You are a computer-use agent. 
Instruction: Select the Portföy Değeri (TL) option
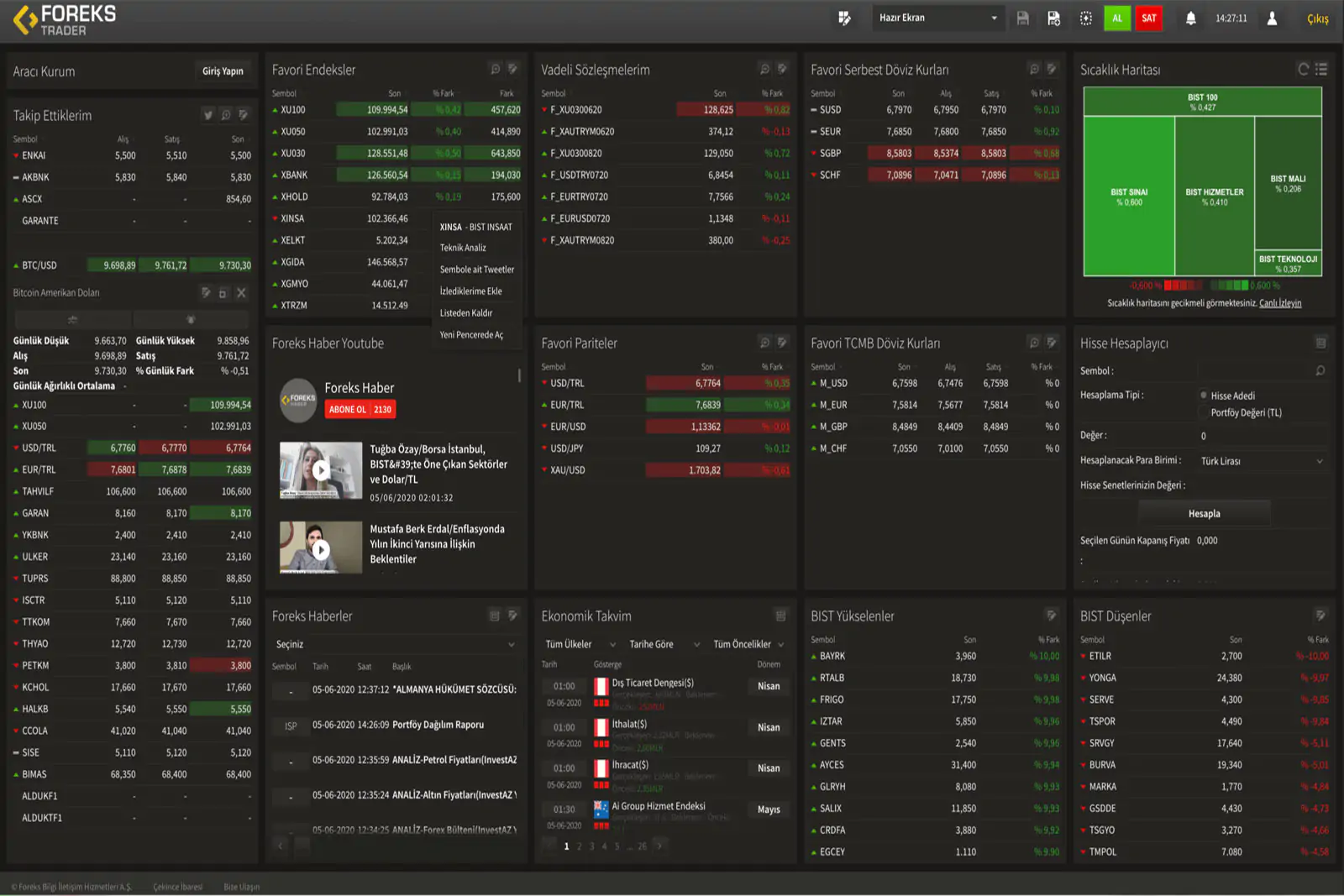point(1204,412)
